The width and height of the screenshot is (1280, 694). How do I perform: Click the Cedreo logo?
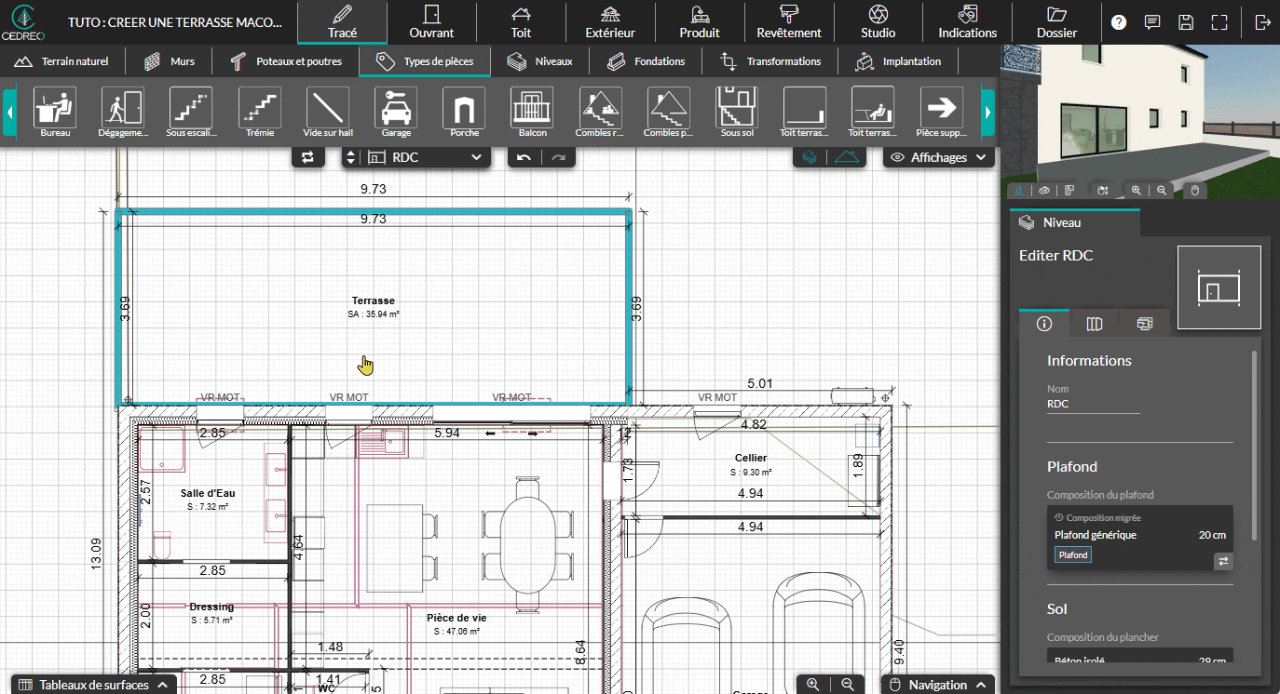[21, 22]
